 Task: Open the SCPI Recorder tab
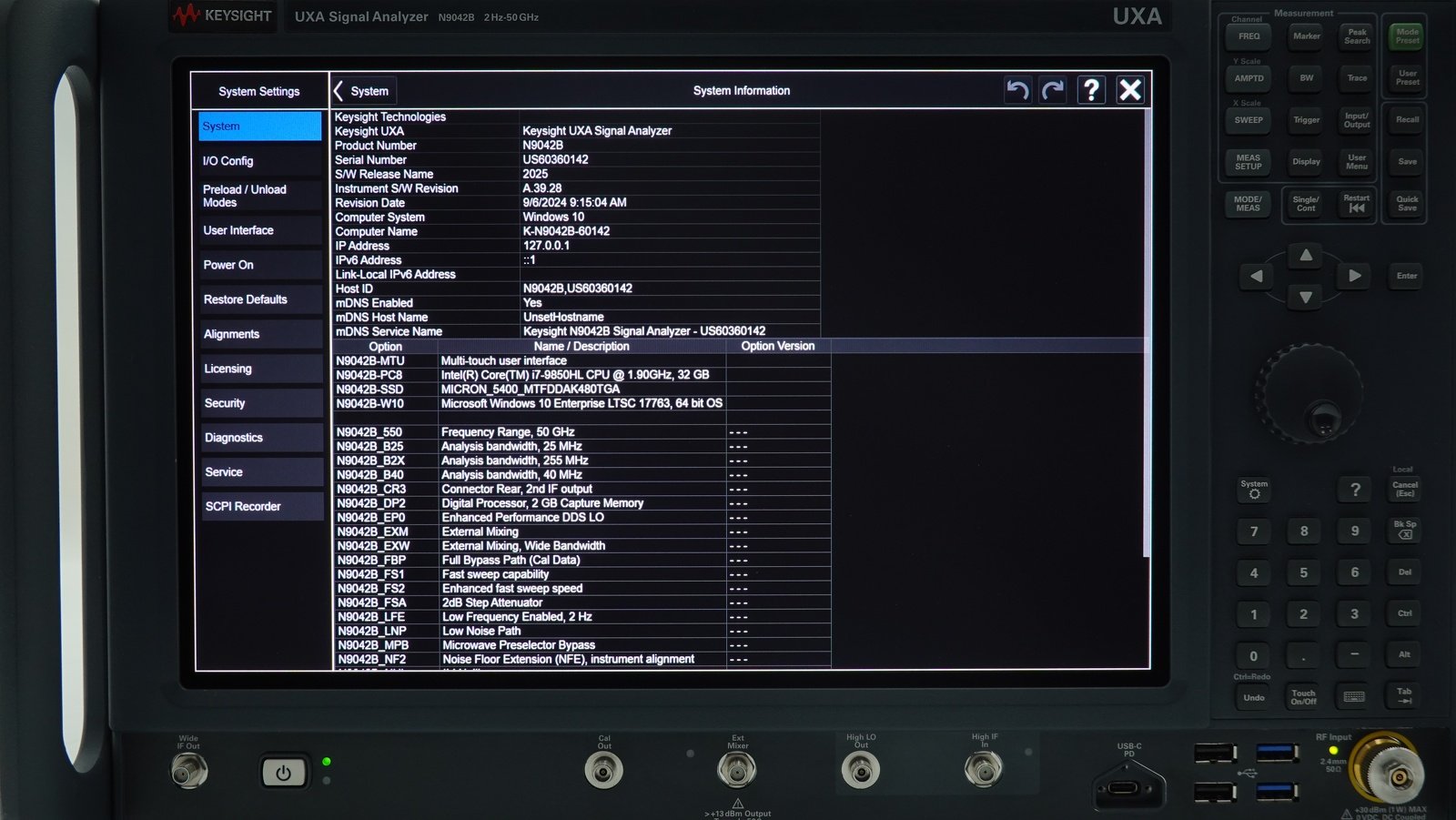263,507
